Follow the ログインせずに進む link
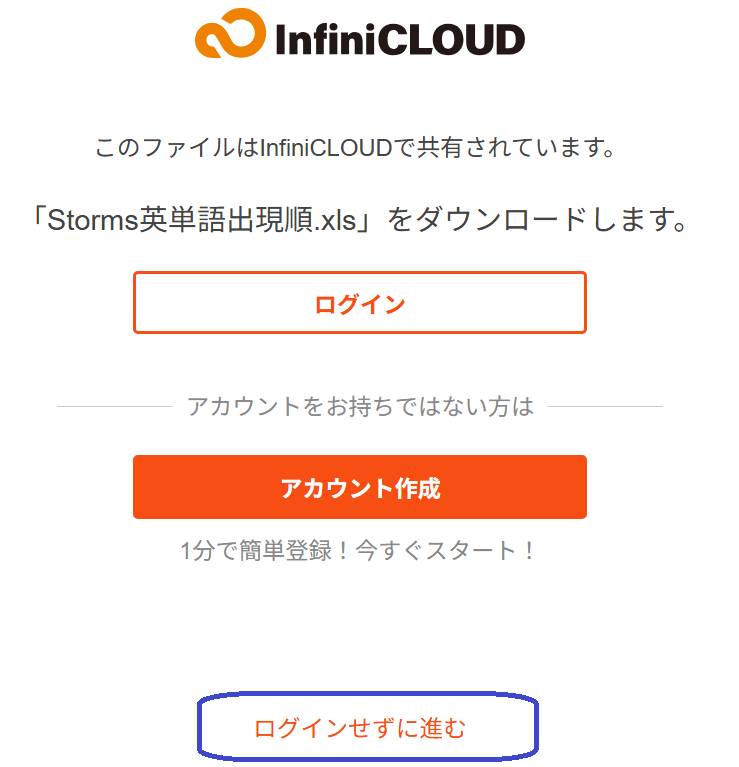This screenshot has height=767, width=739. (360, 729)
